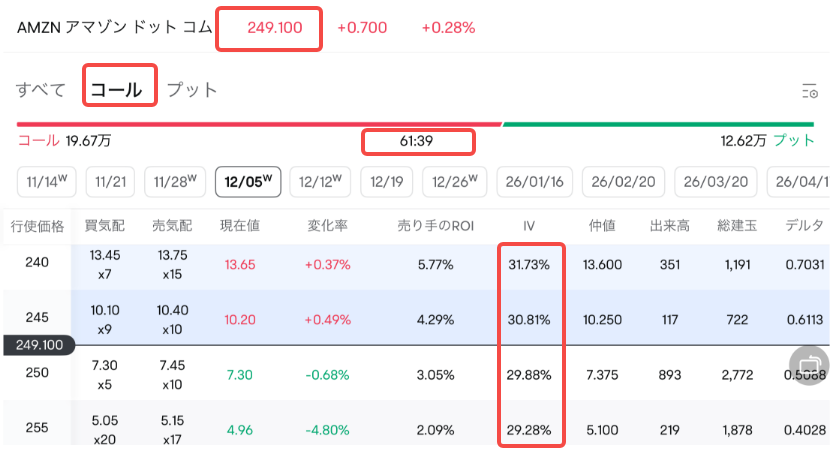Screen dimensions: 831x450
Task: Click the 買気配 column header
Action: click(104, 226)
